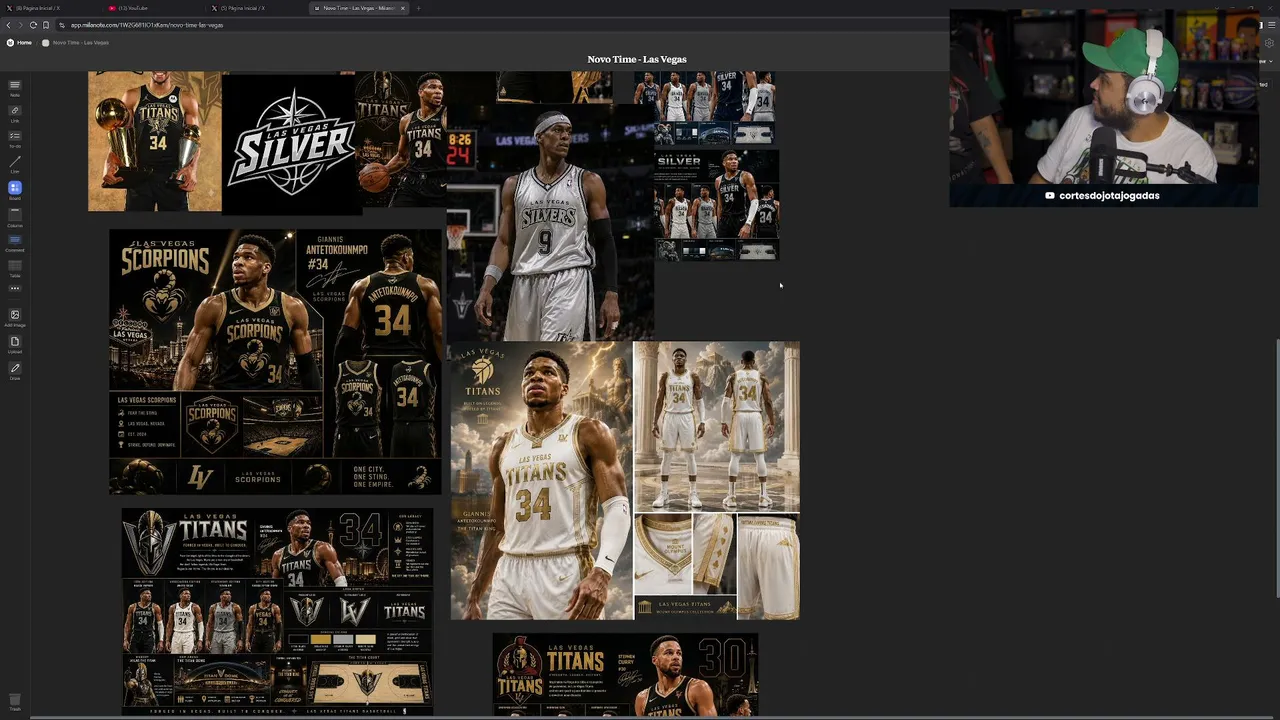
Task: Focus the app.milanote.com address bar
Action: tap(500, 25)
